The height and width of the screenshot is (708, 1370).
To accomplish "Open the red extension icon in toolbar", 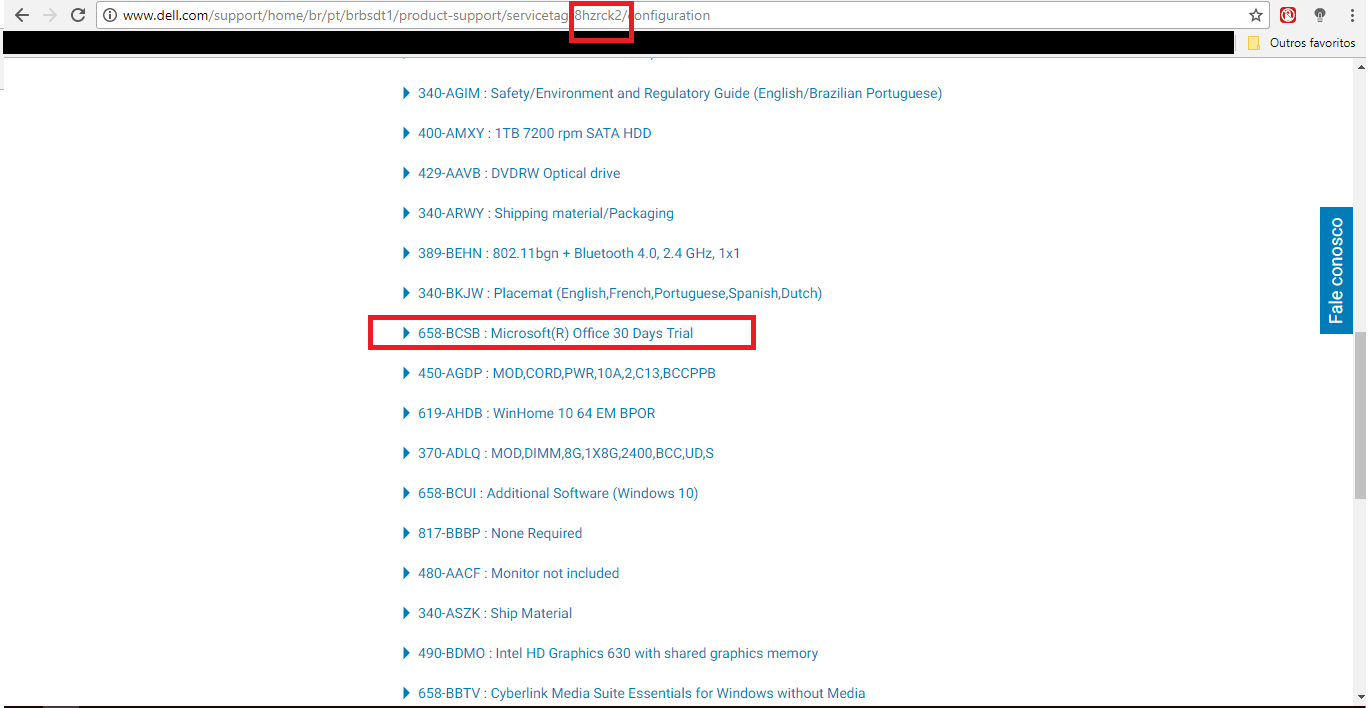I will [x=1288, y=16].
